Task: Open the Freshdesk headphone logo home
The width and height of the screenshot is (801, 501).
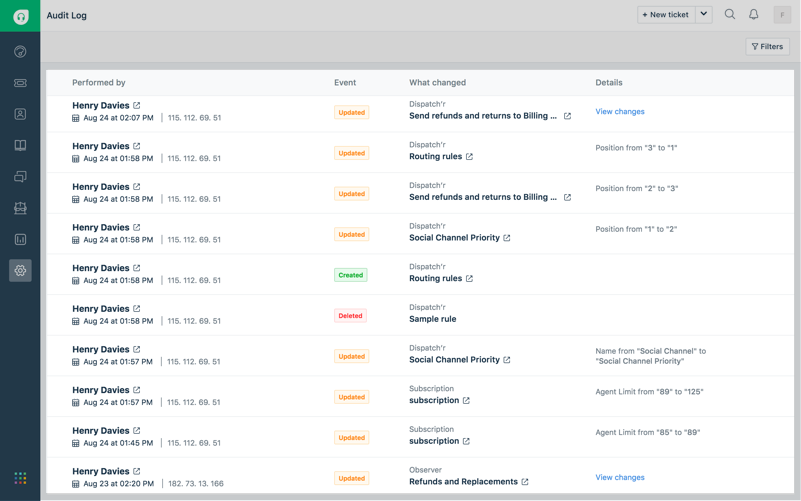Action: [x=20, y=16]
